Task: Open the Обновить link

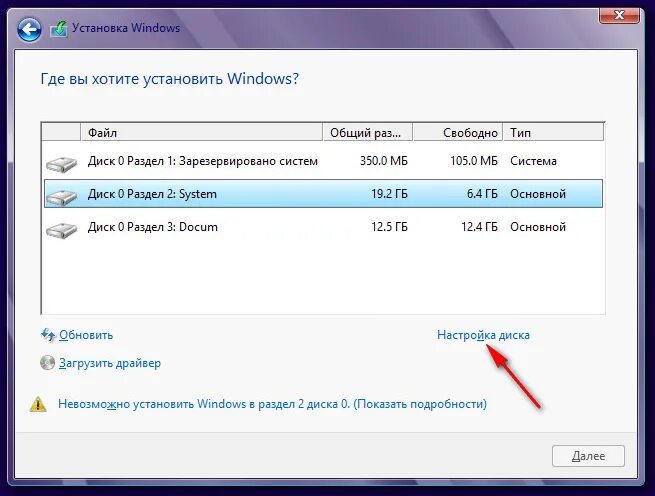Action: 86,335
